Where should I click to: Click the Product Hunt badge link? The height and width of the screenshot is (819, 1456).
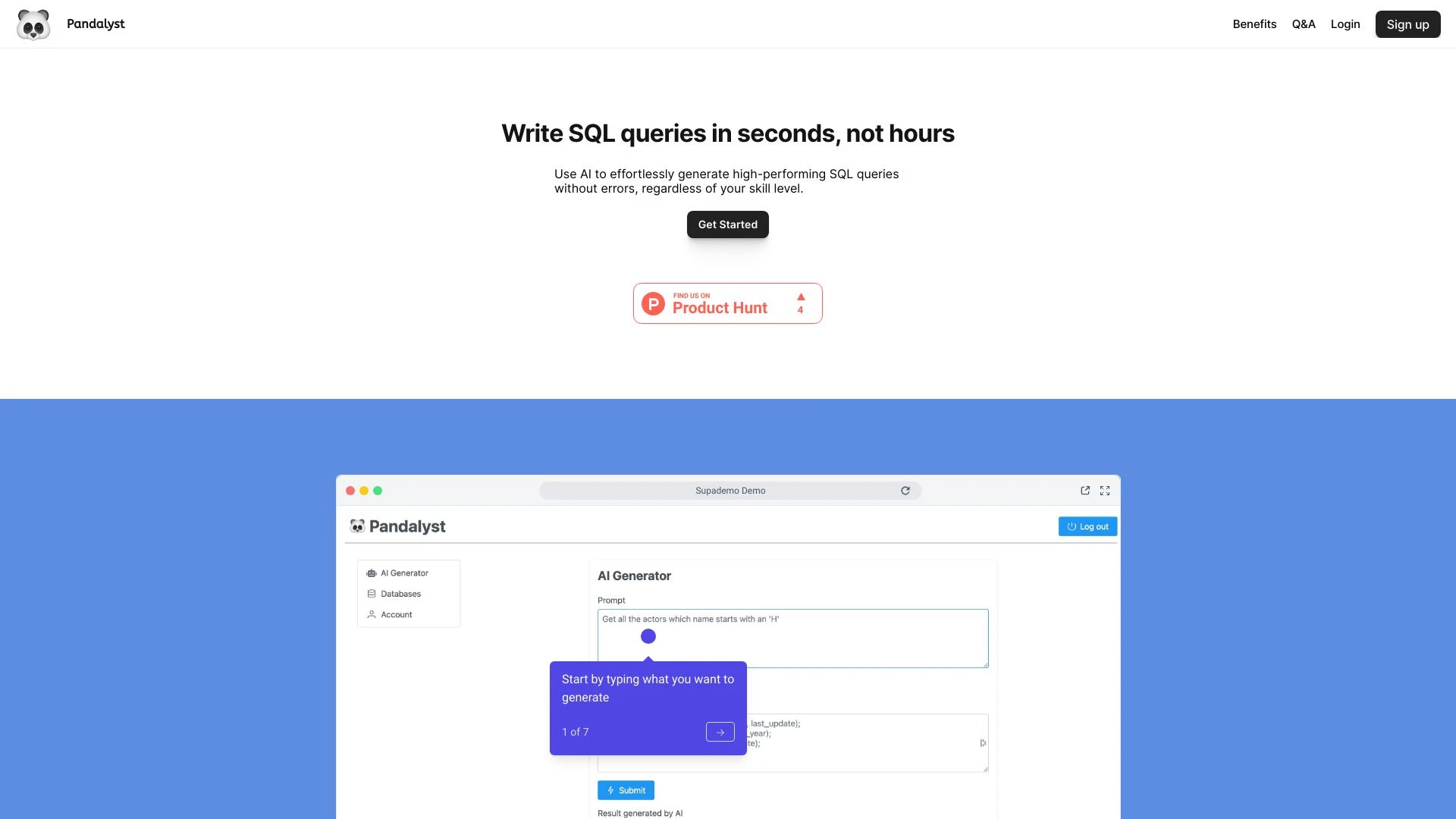point(727,303)
